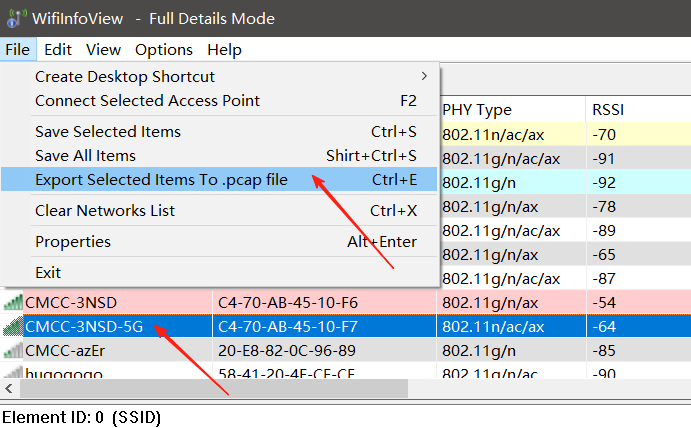Click signal icon of CMCC-azEr row
Viewport: 691px width, 428px height.
[x=13, y=350]
